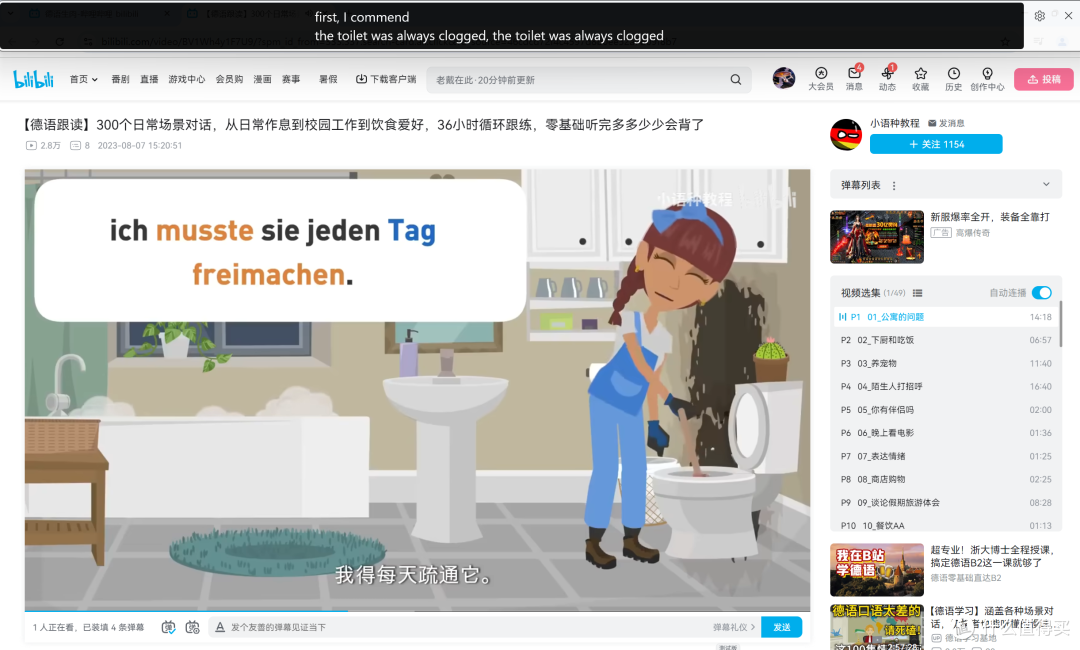
Task: Expand the 弹幕列表 panel chevron
Action: [x=1046, y=185]
